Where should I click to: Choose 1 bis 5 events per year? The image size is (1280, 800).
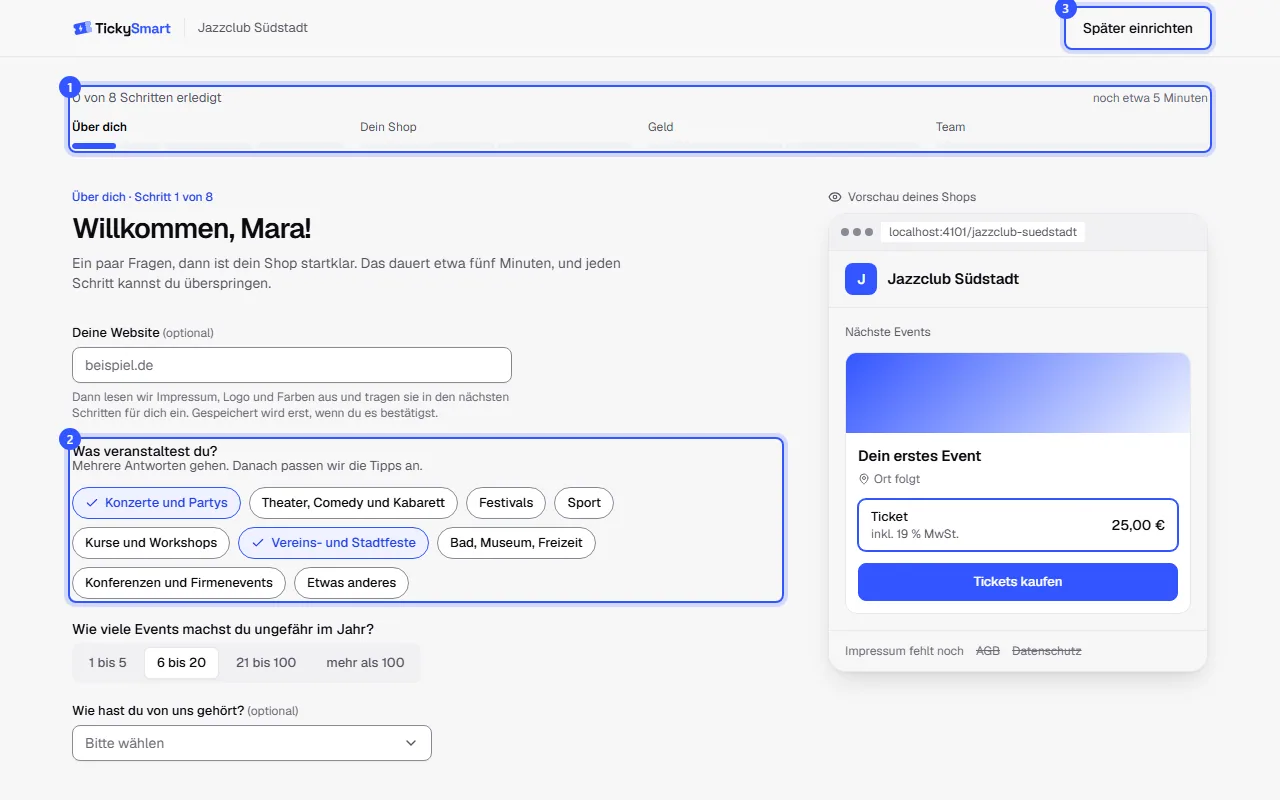[108, 663]
